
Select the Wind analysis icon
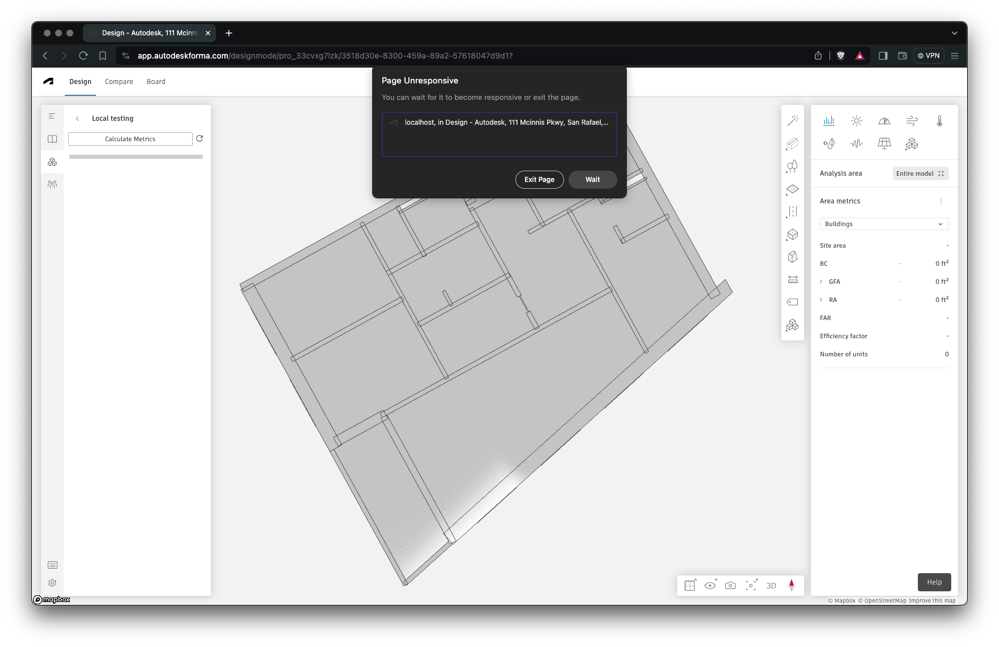[912, 121]
